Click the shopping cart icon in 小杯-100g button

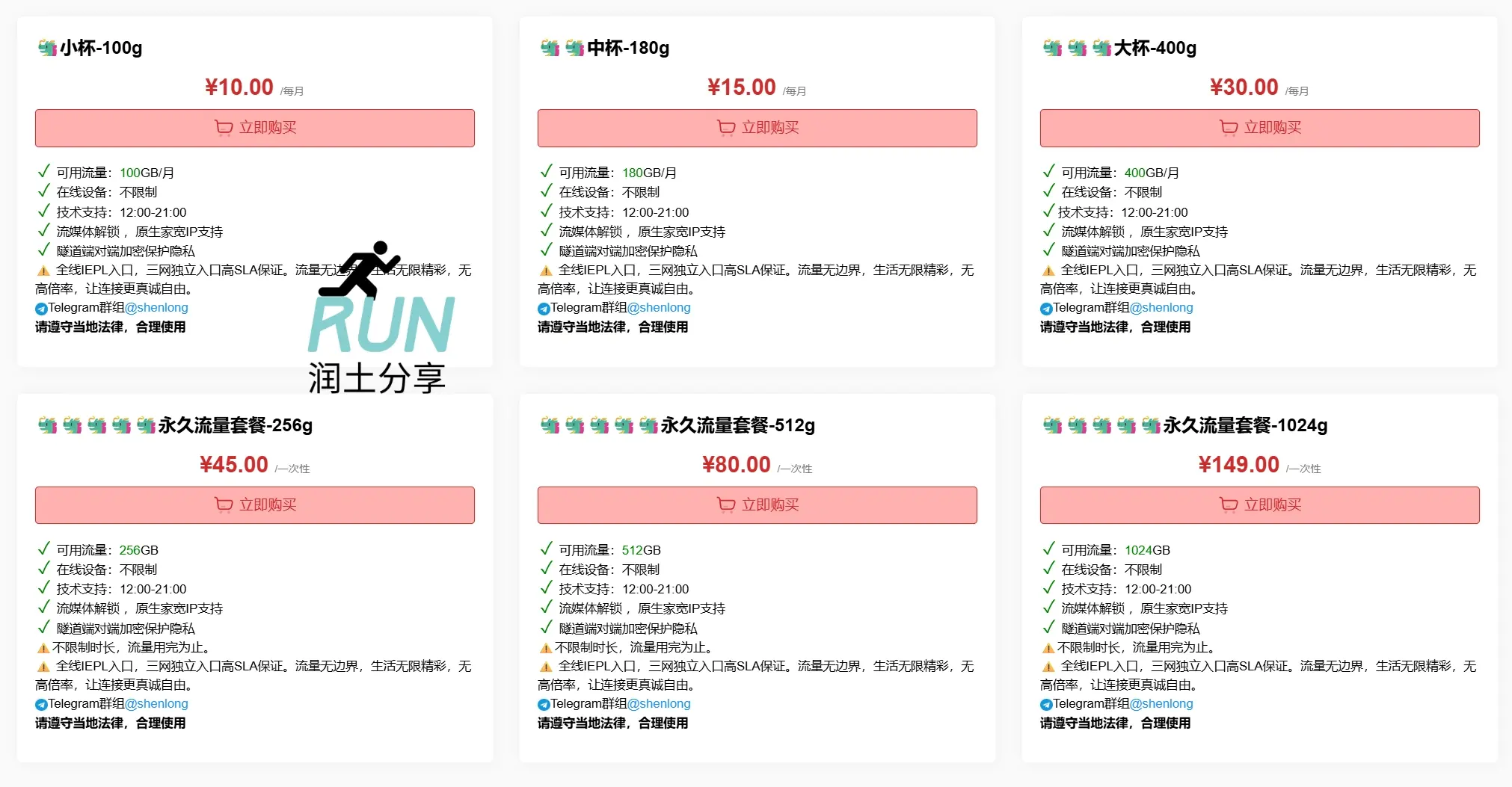223,128
